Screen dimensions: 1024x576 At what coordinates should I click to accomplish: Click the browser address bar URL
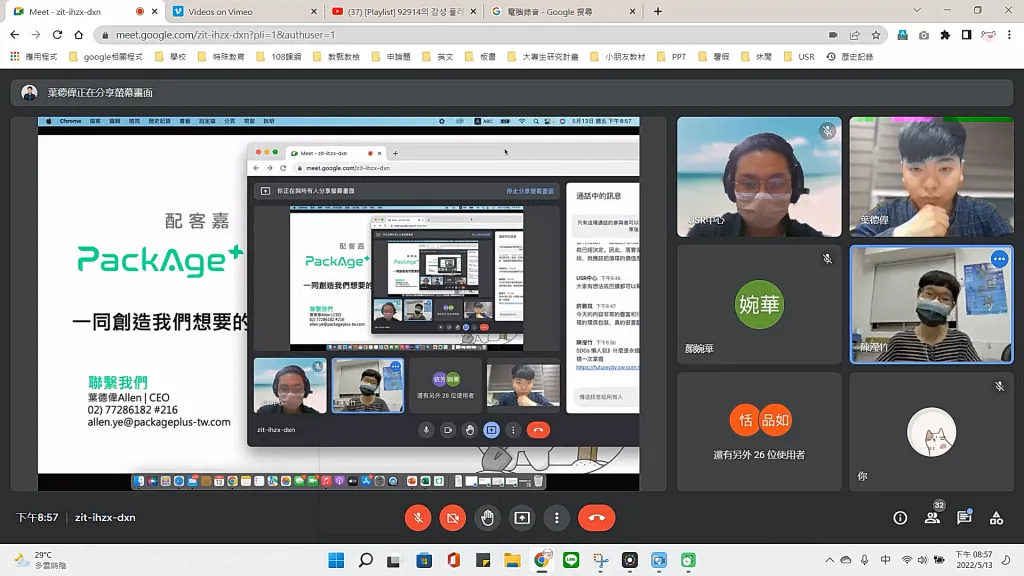pos(400,34)
